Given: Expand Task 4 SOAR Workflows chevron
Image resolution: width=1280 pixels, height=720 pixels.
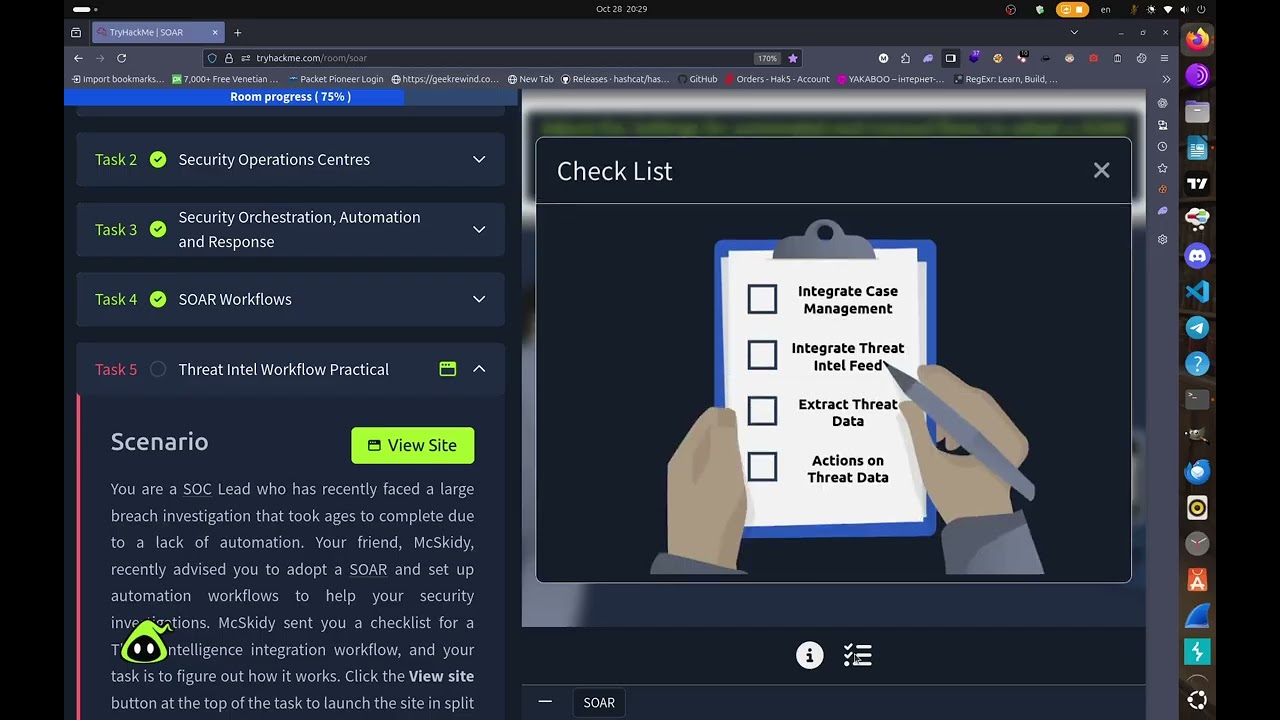Looking at the screenshot, I should tap(479, 299).
